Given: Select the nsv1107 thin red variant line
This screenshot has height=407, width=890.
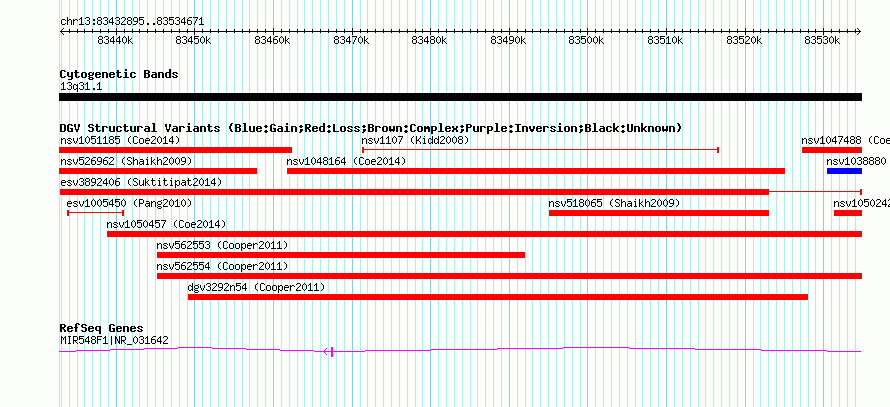Looking at the screenshot, I should click(x=540, y=150).
